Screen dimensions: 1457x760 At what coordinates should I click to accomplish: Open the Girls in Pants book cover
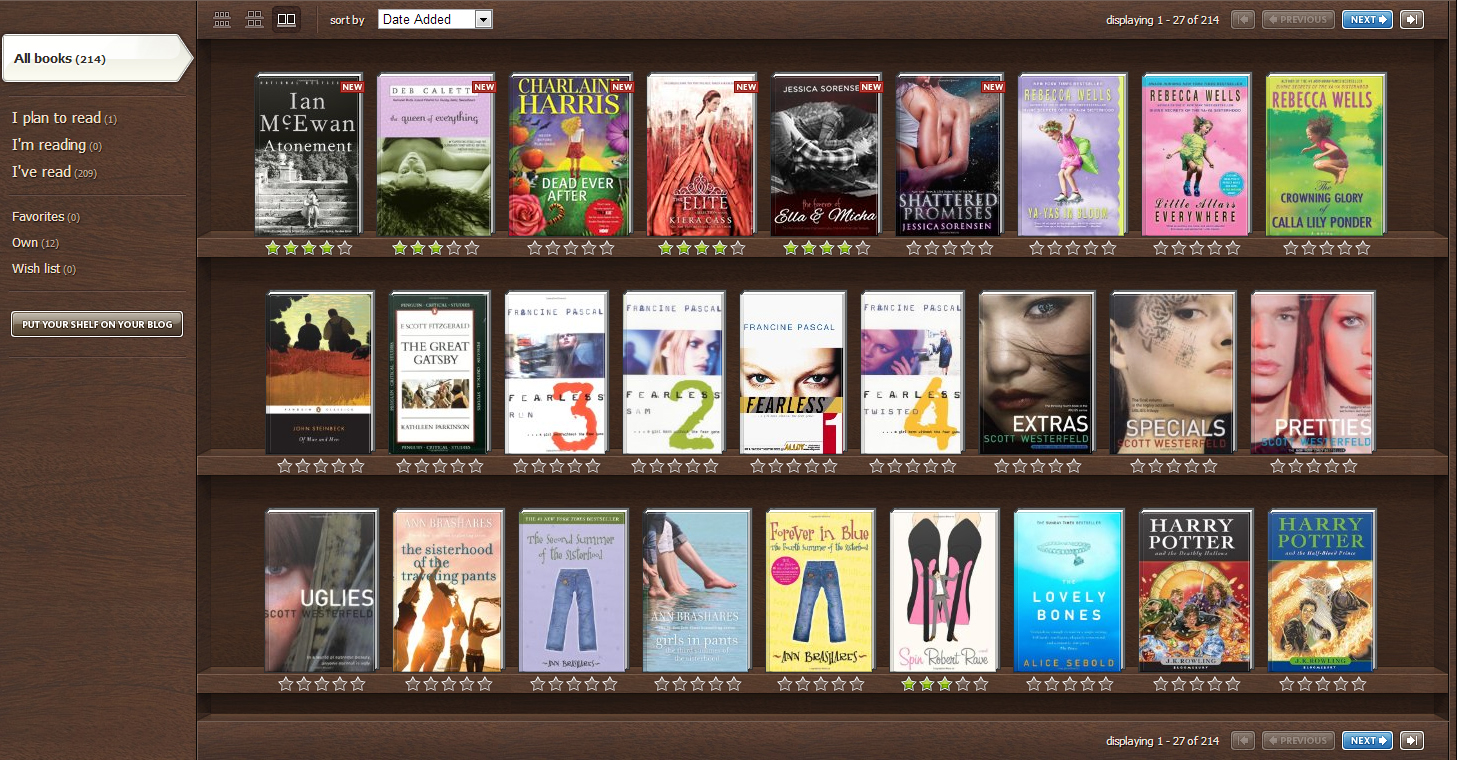coord(697,591)
